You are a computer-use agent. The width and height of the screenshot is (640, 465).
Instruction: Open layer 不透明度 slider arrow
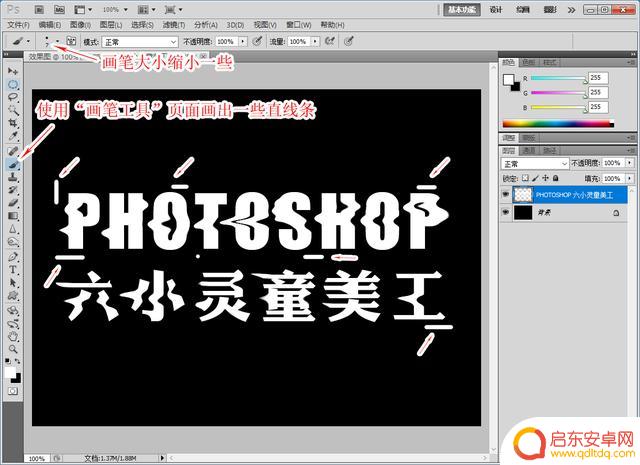click(630, 163)
